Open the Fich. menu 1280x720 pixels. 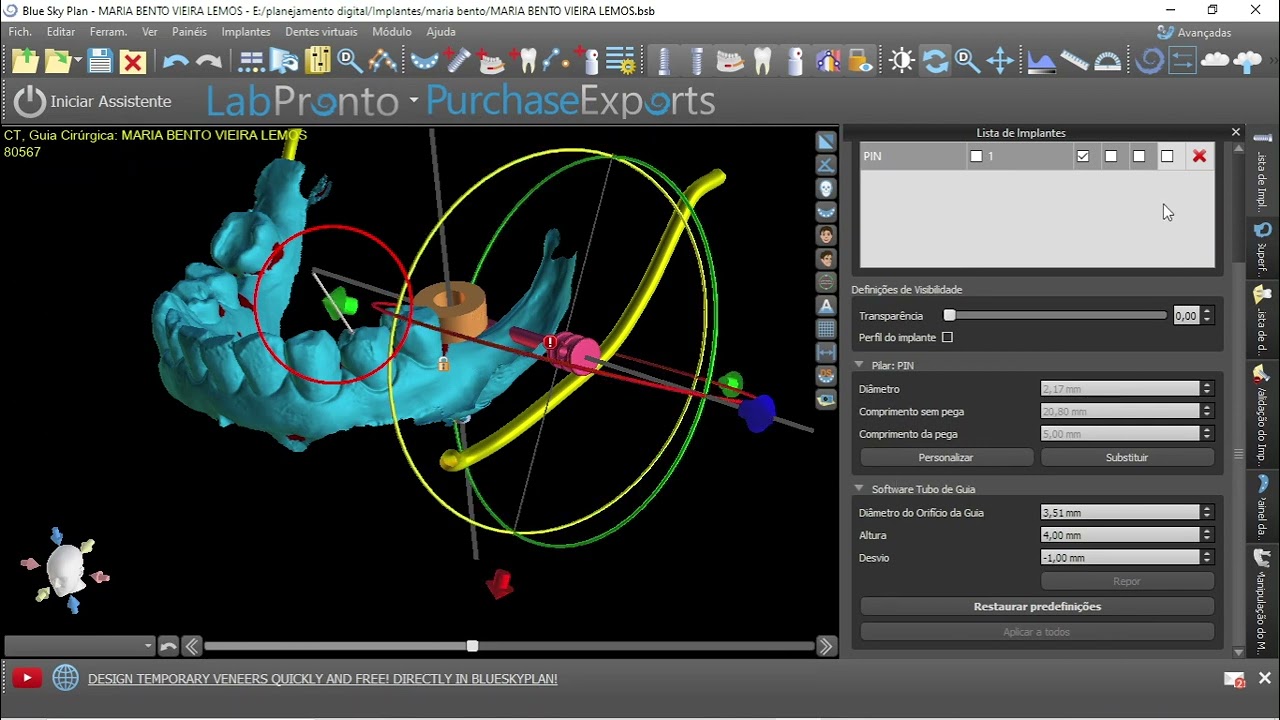point(20,32)
